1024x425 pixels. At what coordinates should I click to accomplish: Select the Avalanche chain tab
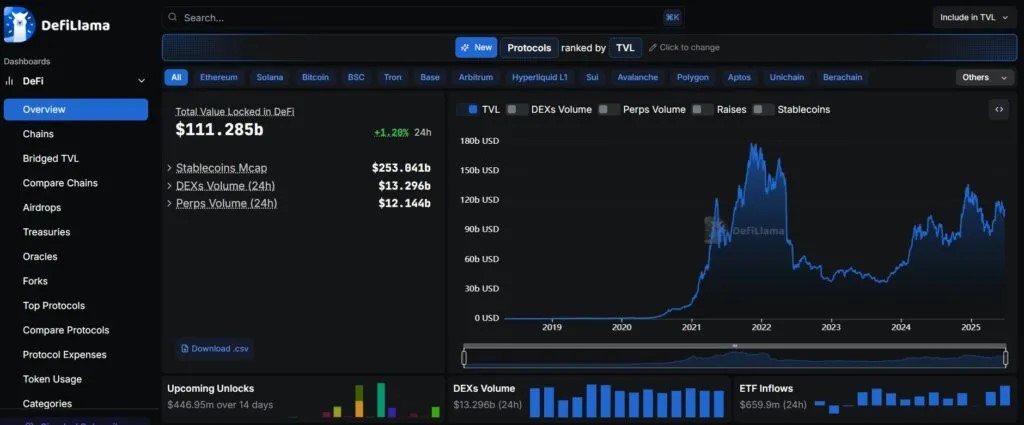637,77
